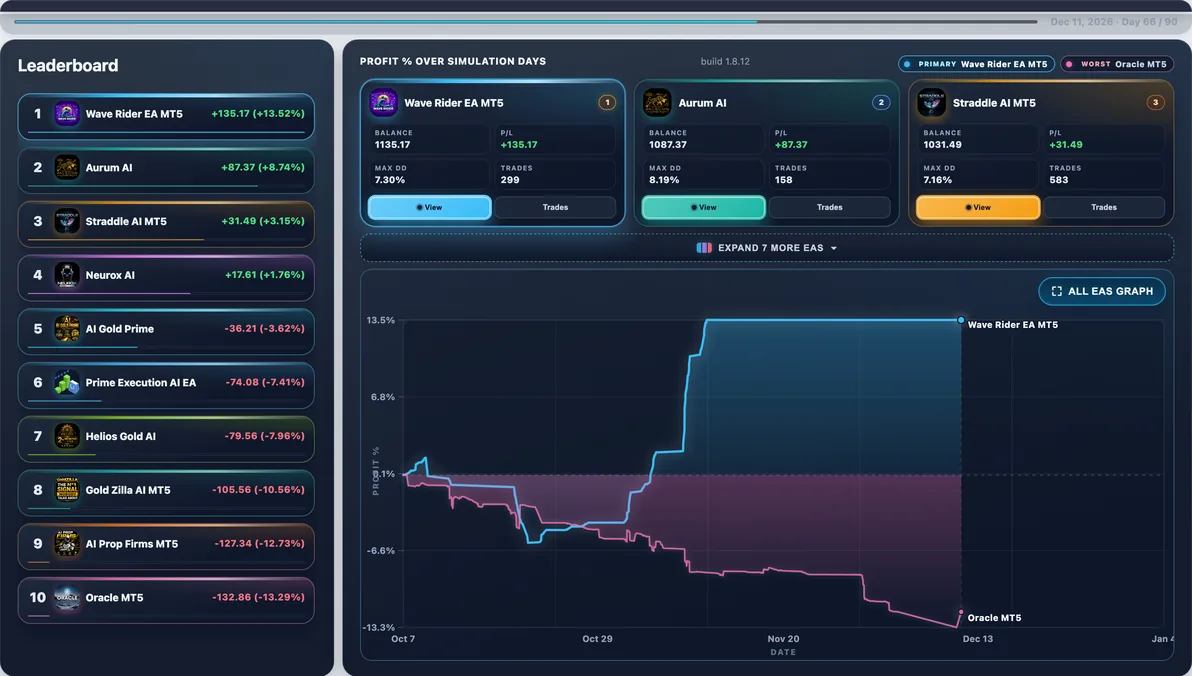Select AI Prop Firms MT5 loss -127.34
Screen dimensions: 1192x676
click(259, 544)
